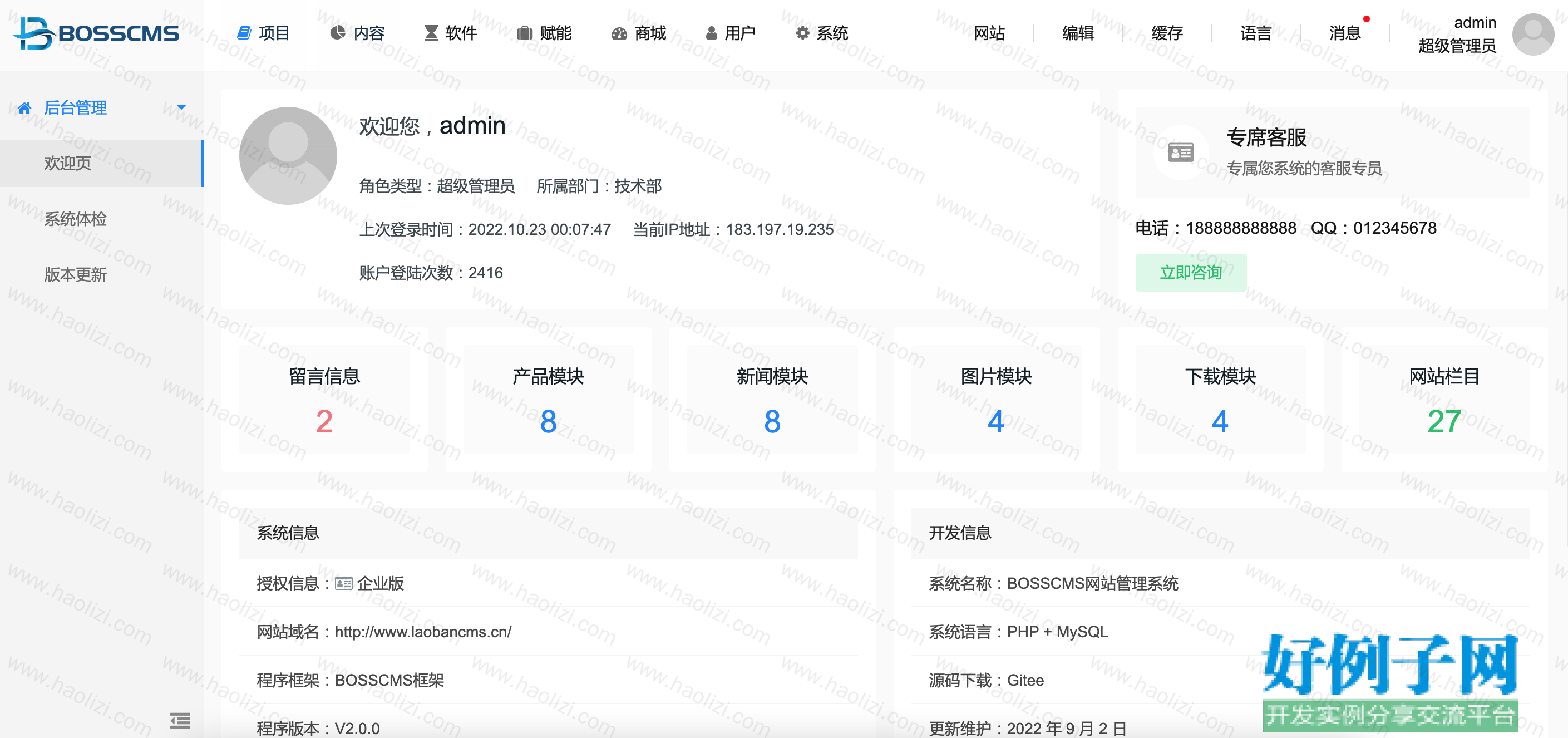Open the 项目 menu
This screenshot has height=738, width=1568.
pyautogui.click(x=263, y=33)
